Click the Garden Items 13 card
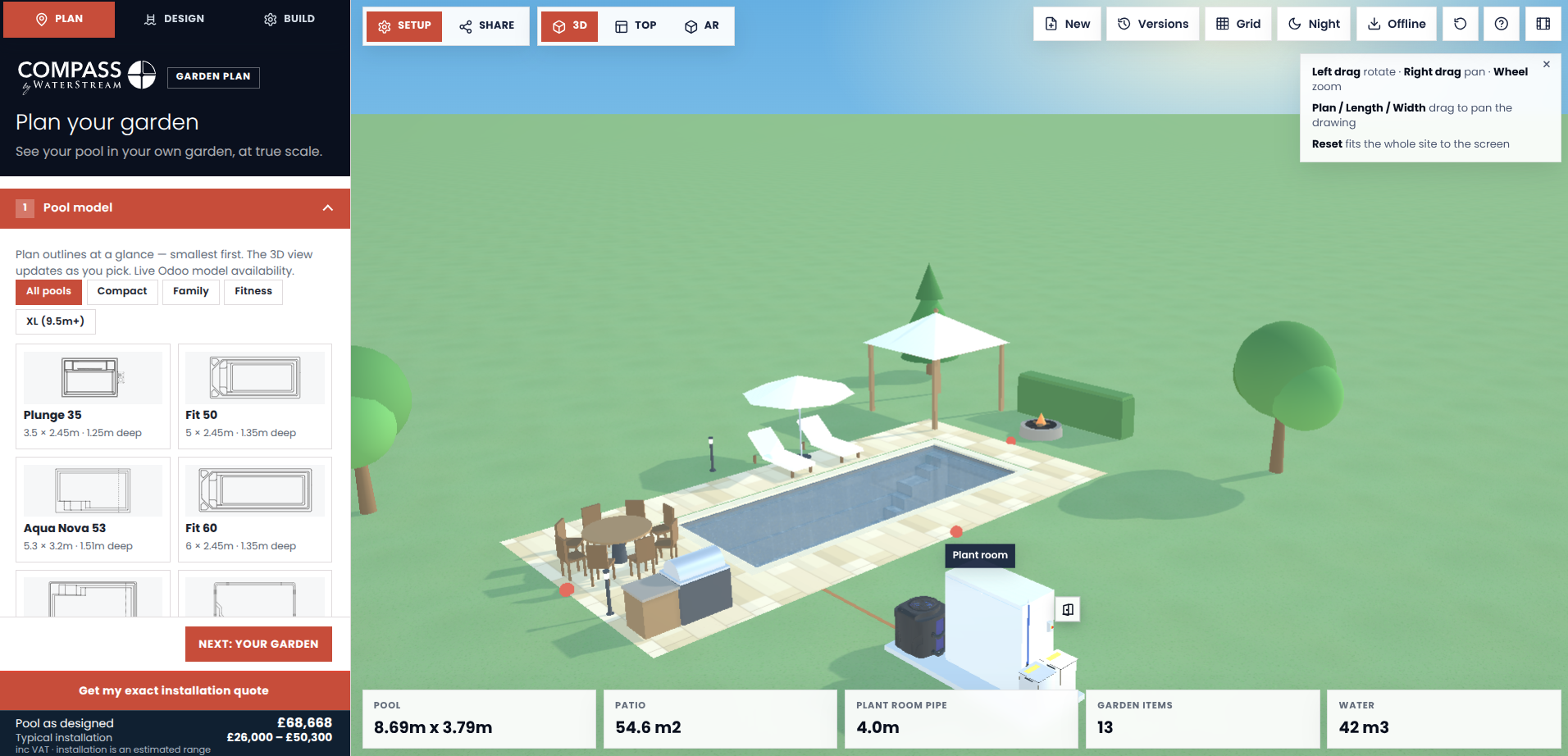The width and height of the screenshot is (1568, 756). [1202, 719]
